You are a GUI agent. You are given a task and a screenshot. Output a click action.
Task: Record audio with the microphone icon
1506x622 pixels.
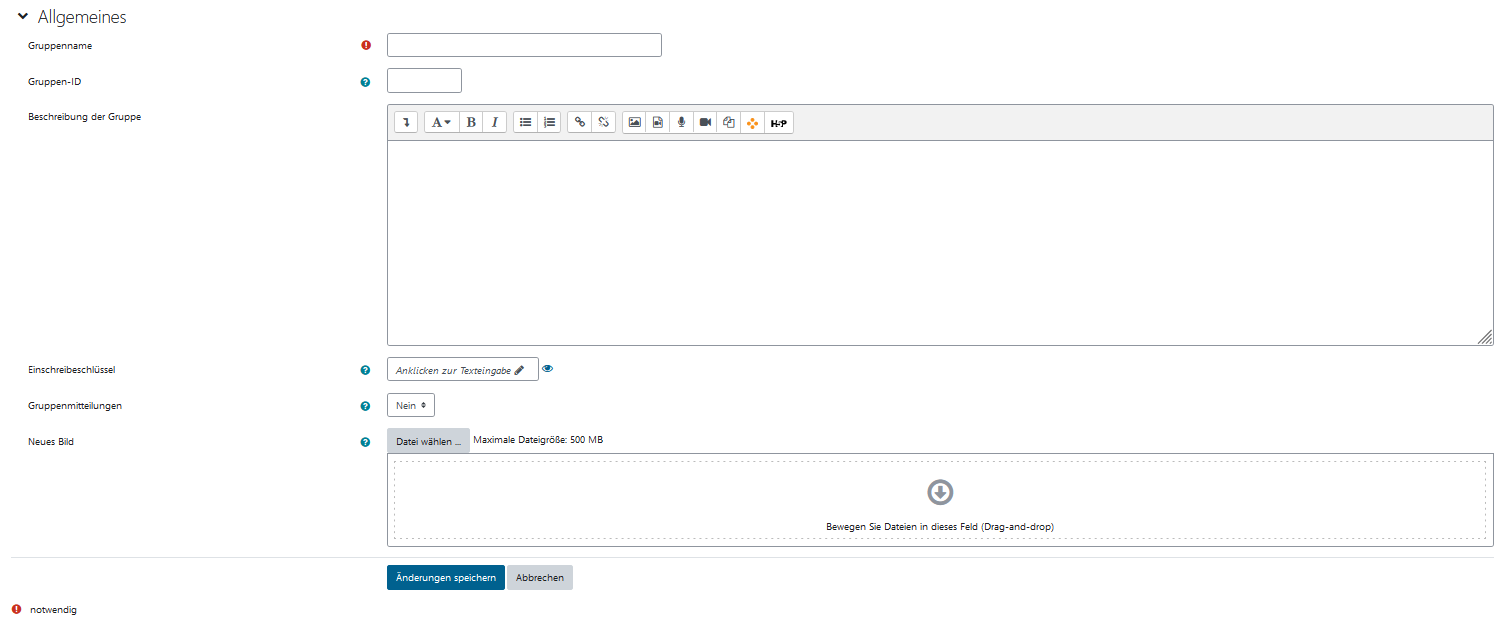click(682, 122)
